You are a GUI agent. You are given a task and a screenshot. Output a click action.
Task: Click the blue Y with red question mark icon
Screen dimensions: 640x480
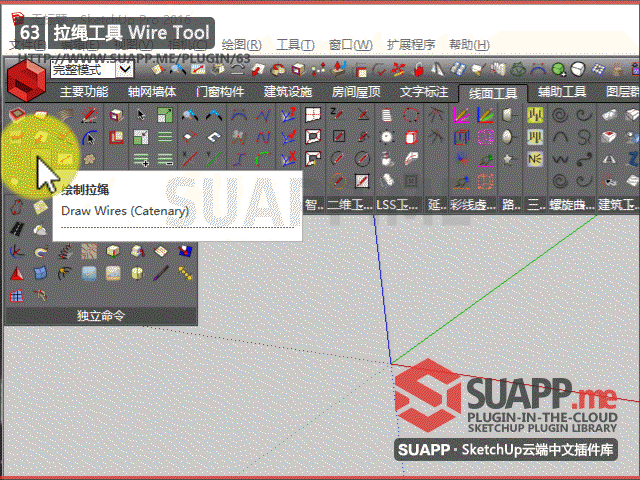pos(289,115)
